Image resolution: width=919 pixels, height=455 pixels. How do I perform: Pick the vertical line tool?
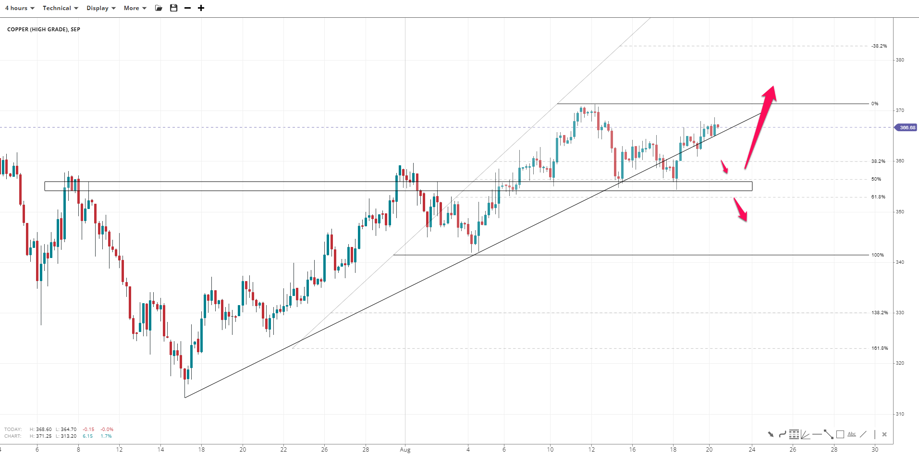(874, 434)
